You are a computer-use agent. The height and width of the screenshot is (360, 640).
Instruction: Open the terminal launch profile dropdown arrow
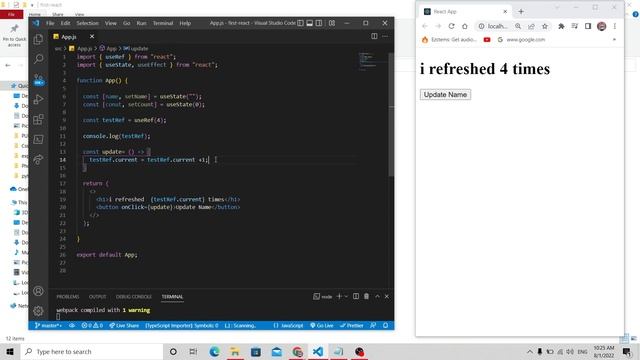click(346, 296)
